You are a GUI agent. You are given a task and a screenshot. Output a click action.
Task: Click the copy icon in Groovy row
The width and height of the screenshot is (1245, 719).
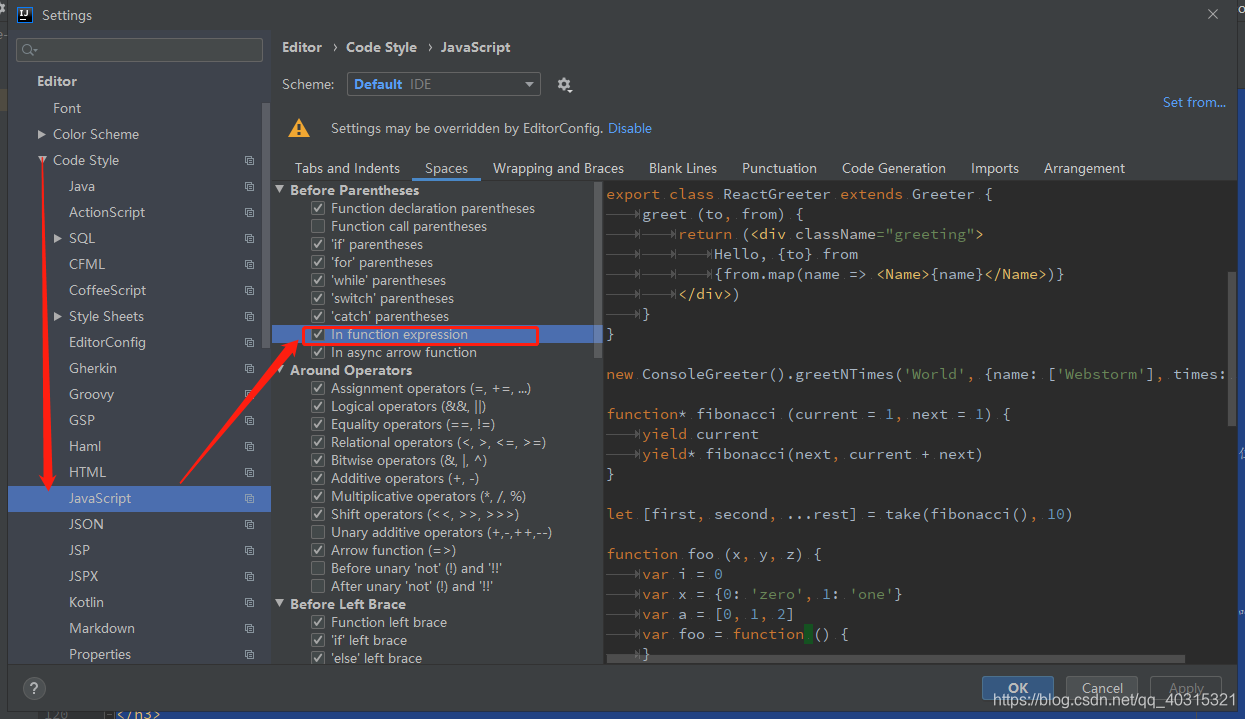tap(249, 394)
